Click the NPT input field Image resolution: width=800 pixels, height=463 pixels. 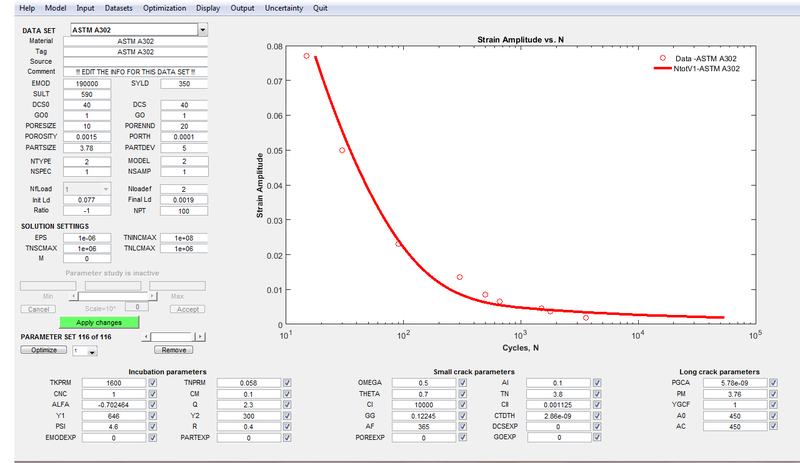pyautogui.click(x=184, y=211)
